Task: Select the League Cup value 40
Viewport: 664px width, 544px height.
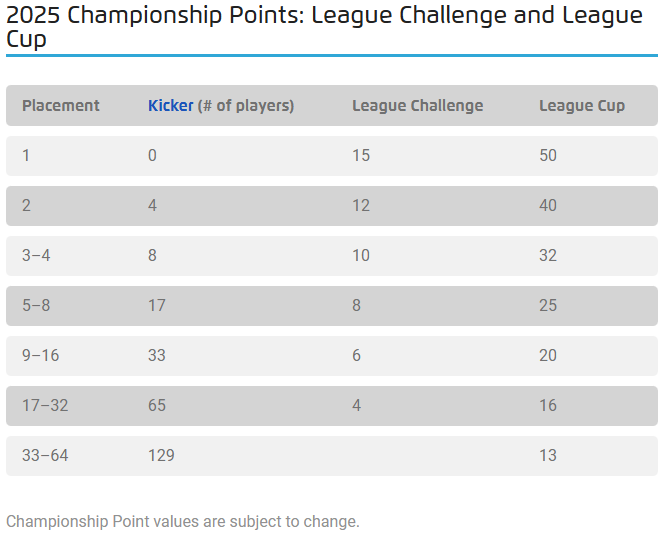Action: pyautogui.click(x=548, y=206)
